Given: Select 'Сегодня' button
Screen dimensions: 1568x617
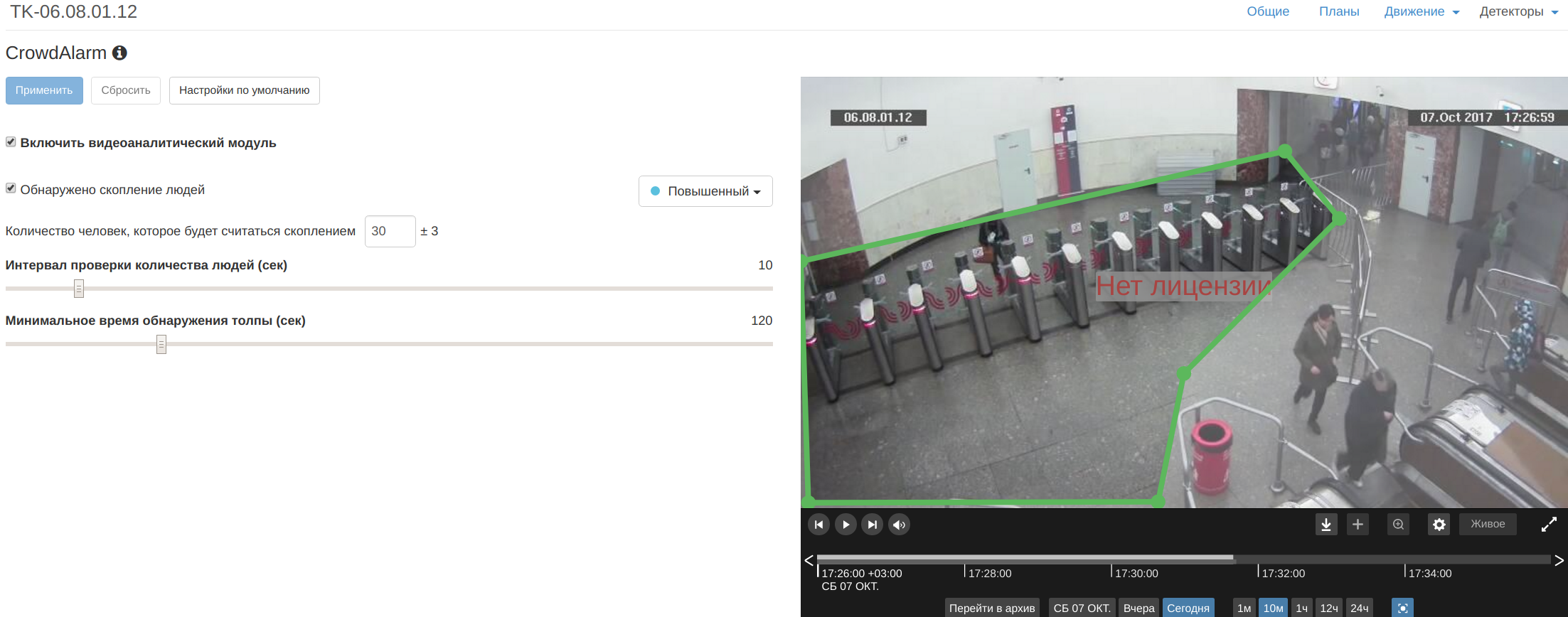Looking at the screenshot, I should click(1188, 608).
